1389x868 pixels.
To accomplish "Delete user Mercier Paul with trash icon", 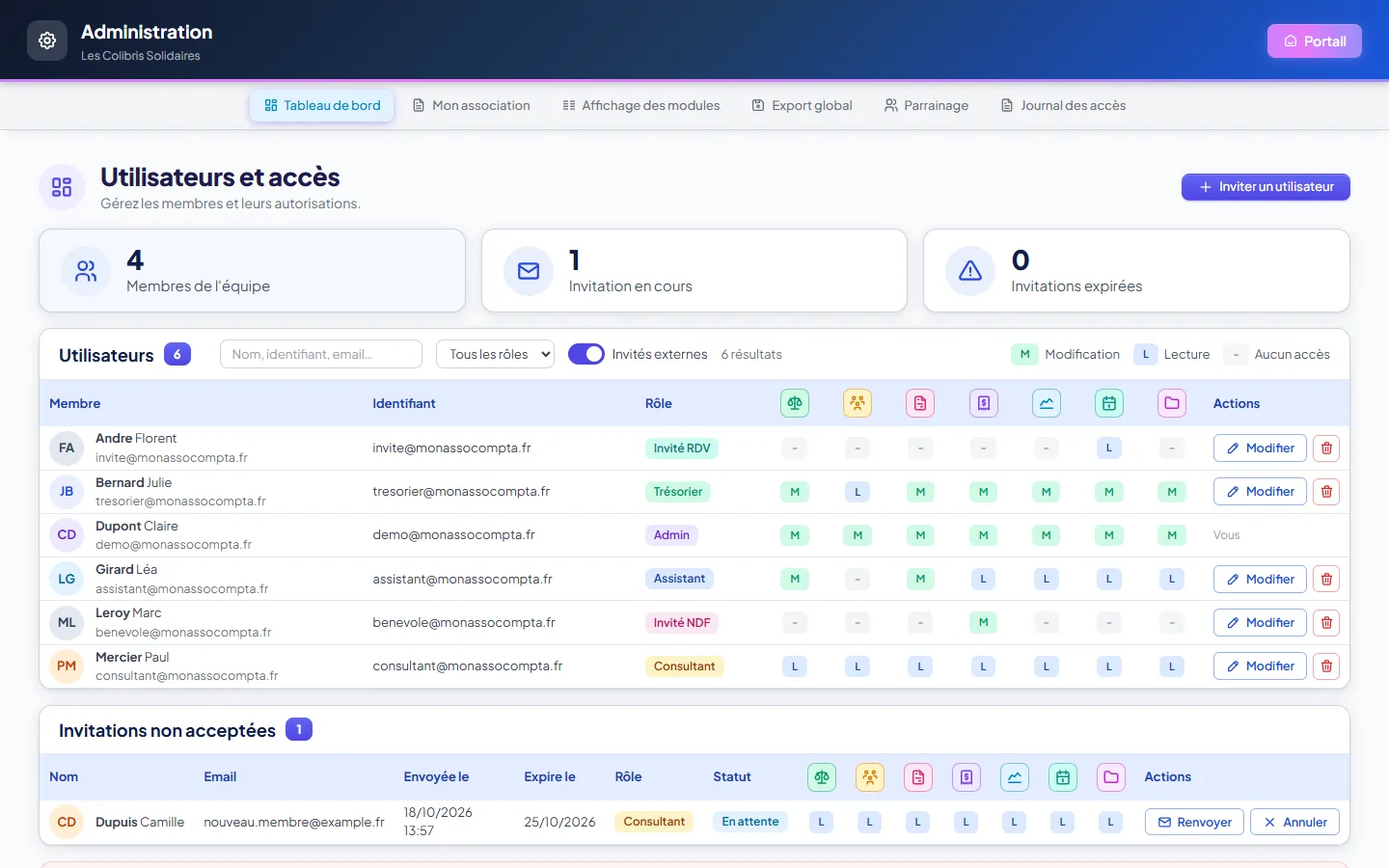I will [x=1326, y=666].
